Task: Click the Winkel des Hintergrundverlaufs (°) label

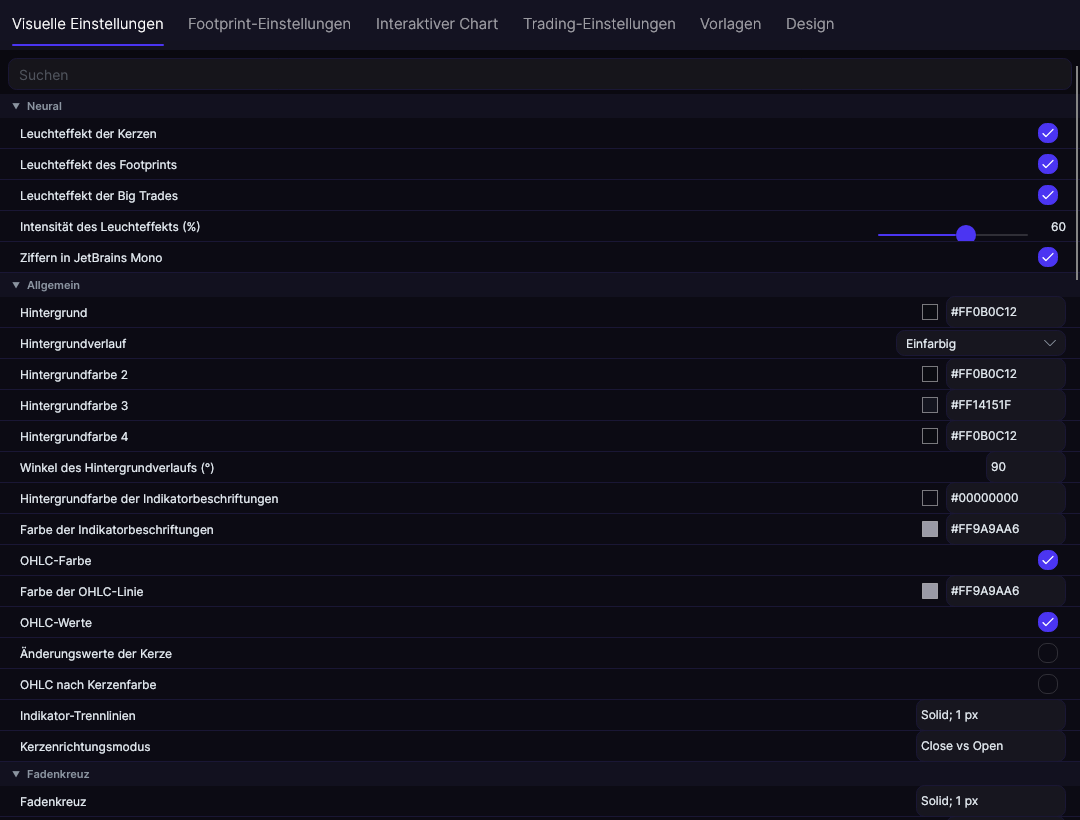Action: (117, 467)
